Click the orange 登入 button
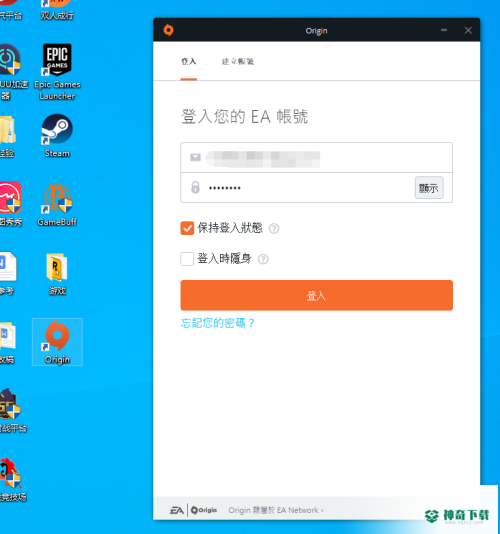This screenshot has width=500, height=534. pos(316,295)
